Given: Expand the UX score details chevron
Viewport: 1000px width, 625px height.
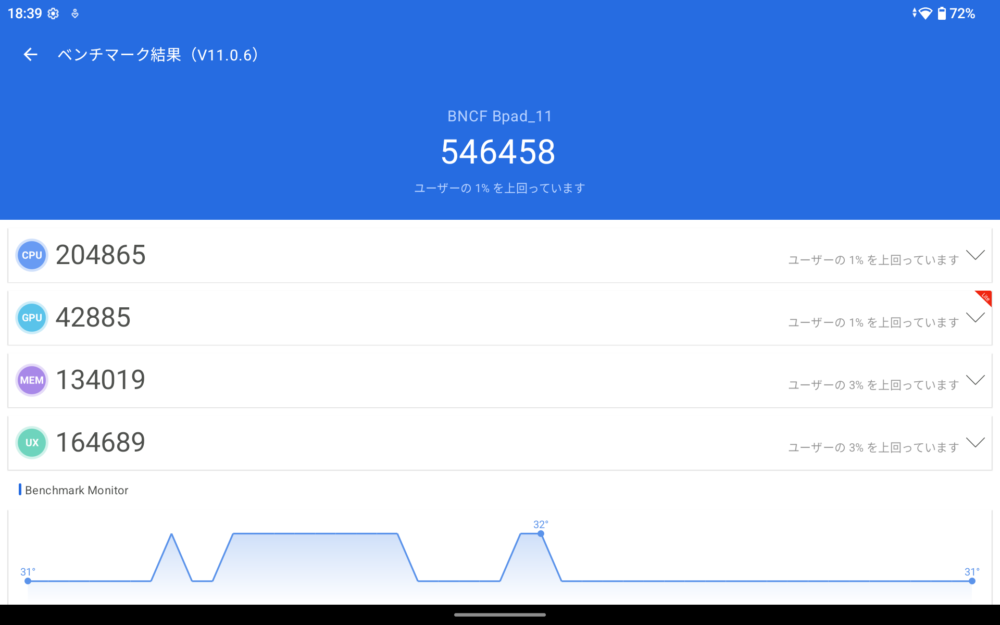Looking at the screenshot, I should [976, 442].
